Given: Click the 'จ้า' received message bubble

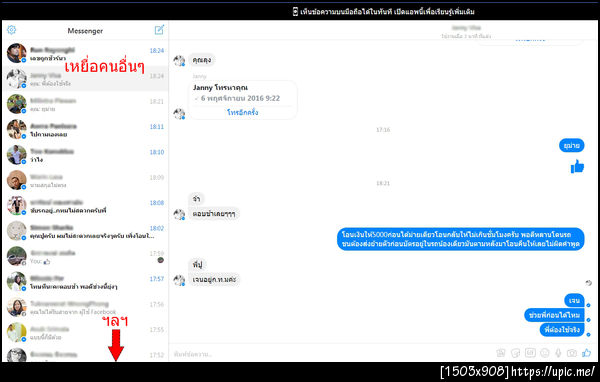Looking at the screenshot, I should coord(196,199).
